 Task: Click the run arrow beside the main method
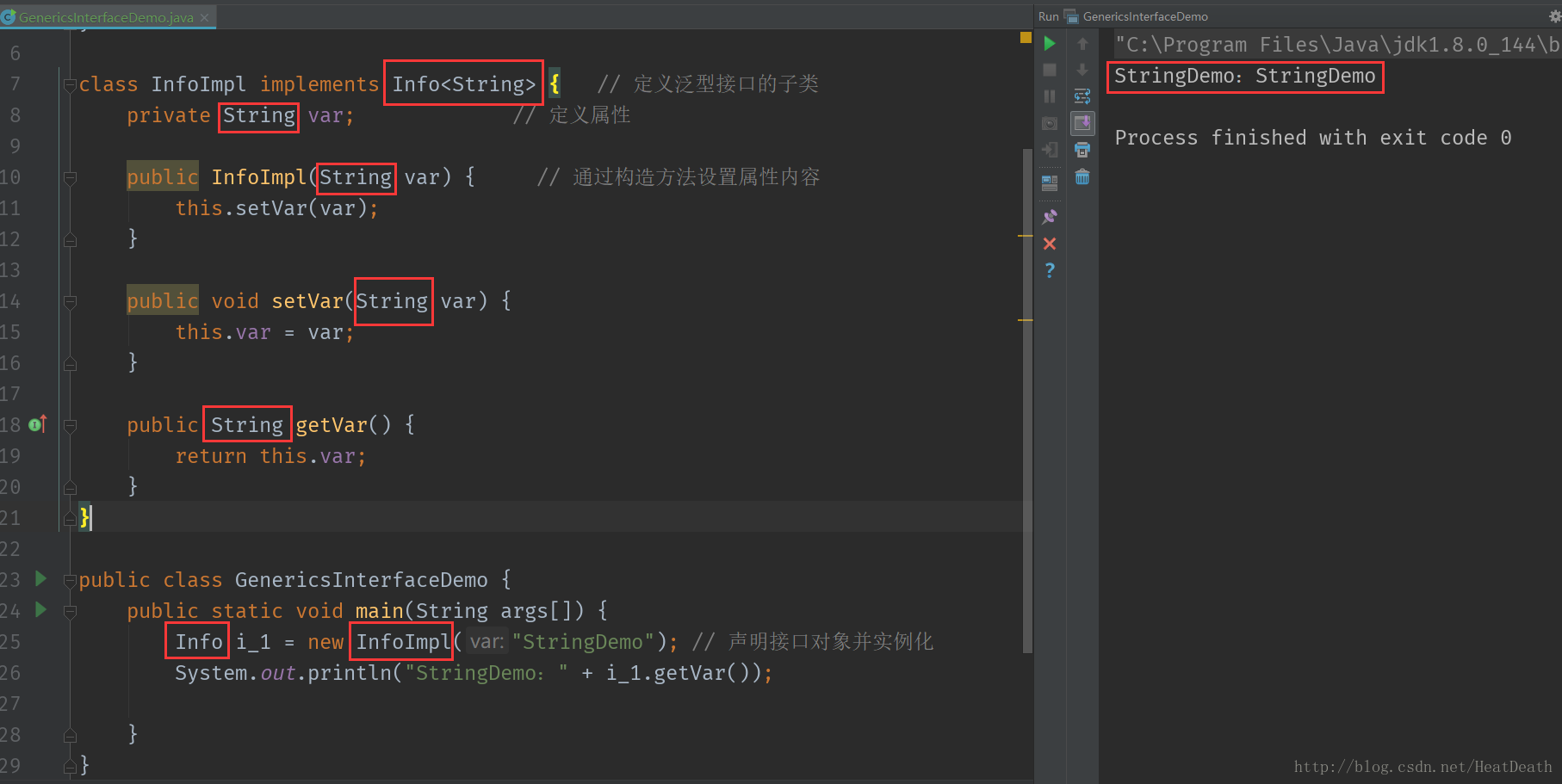click(x=40, y=609)
